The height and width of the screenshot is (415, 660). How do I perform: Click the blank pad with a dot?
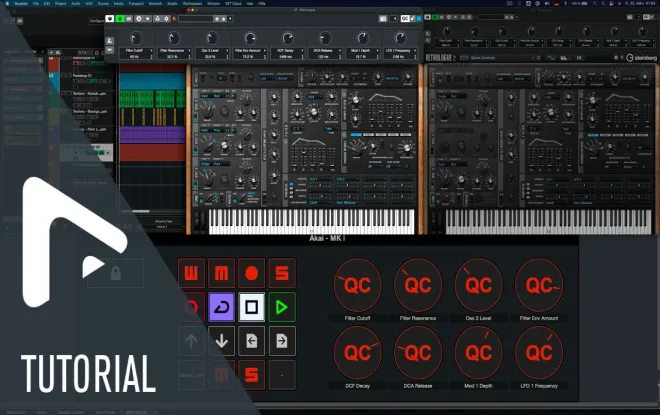click(x=282, y=375)
